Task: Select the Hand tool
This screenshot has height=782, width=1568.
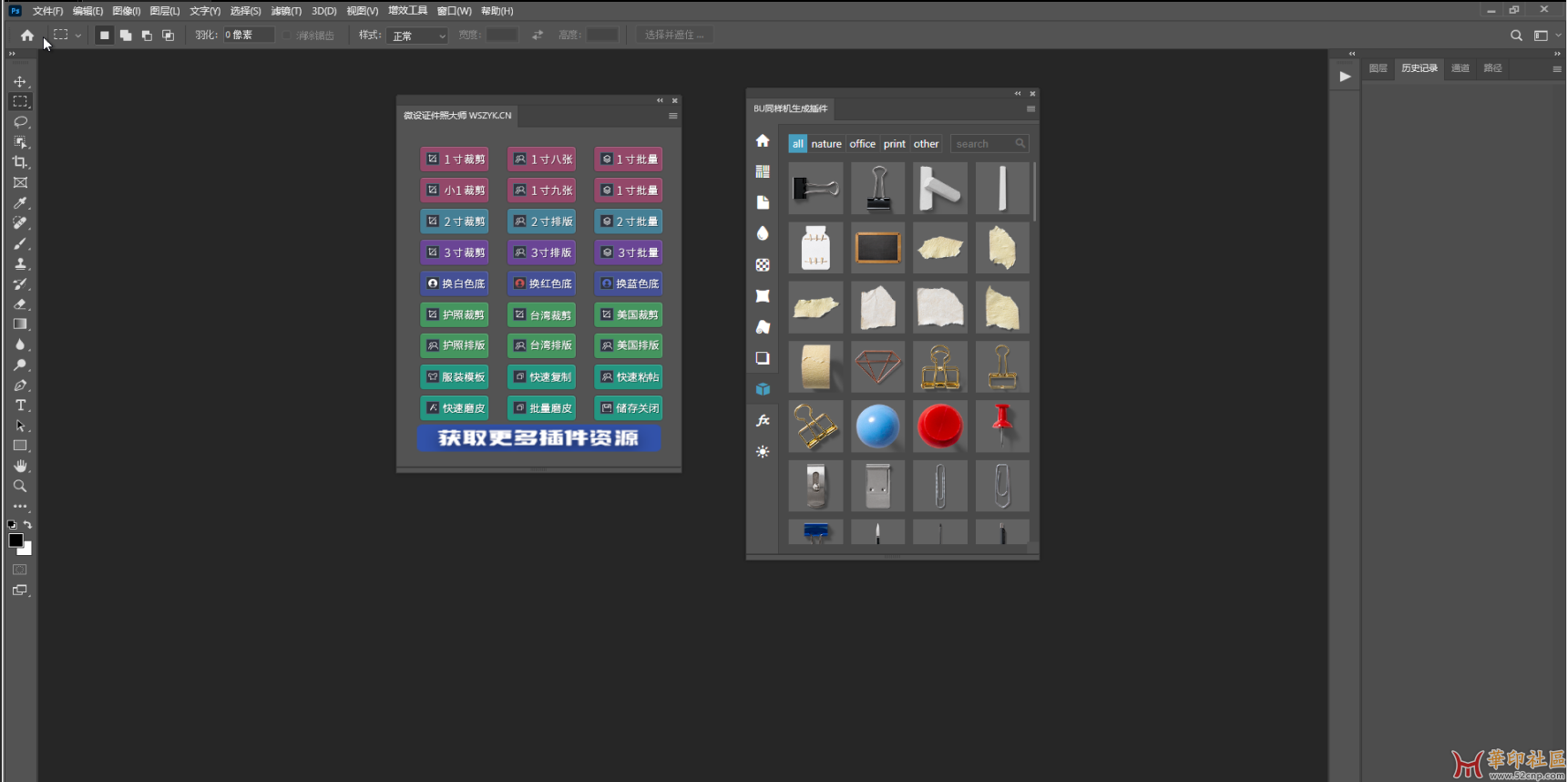Action: (x=19, y=466)
